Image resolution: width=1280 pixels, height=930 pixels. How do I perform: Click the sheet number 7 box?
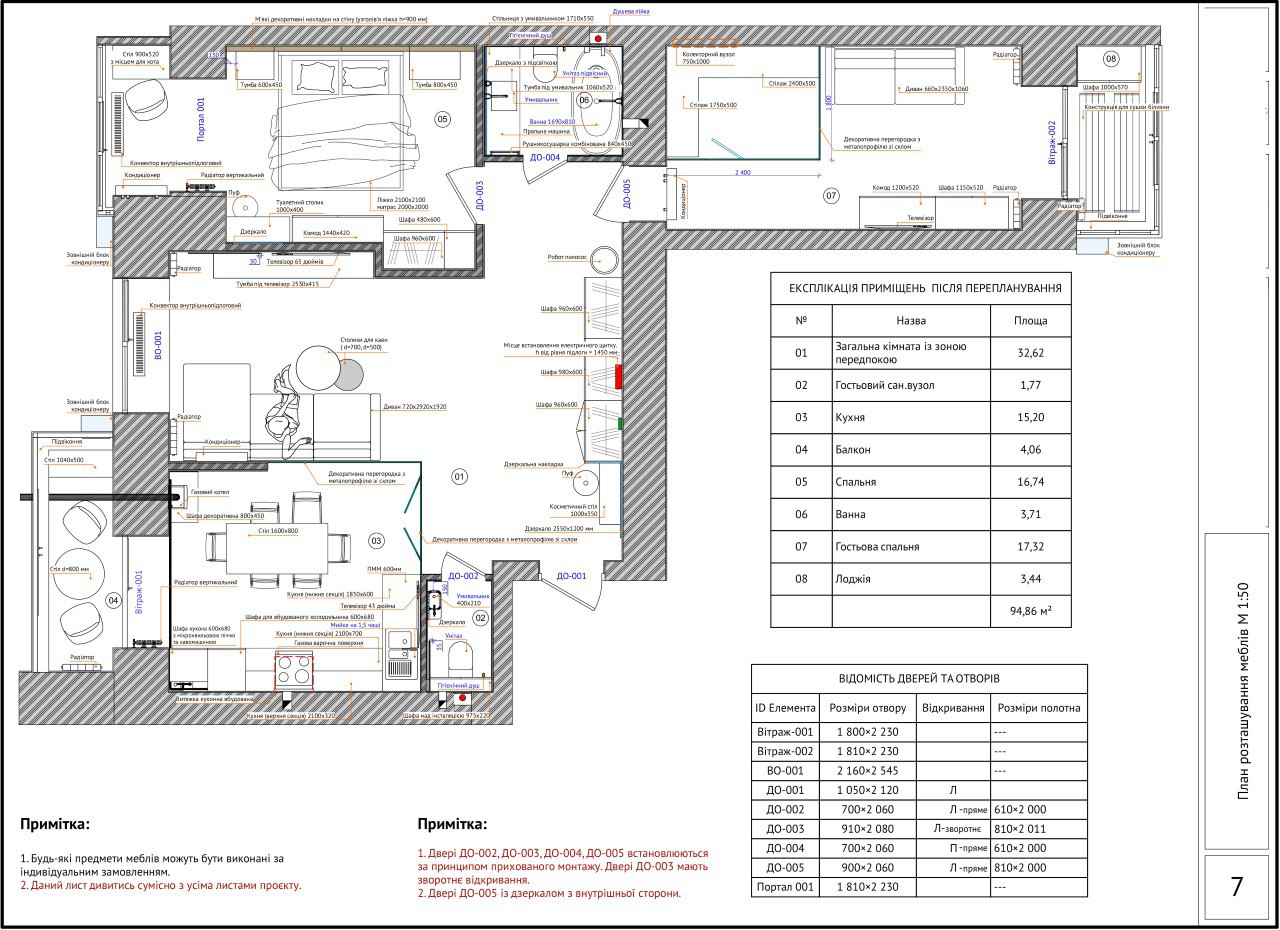(1237, 887)
